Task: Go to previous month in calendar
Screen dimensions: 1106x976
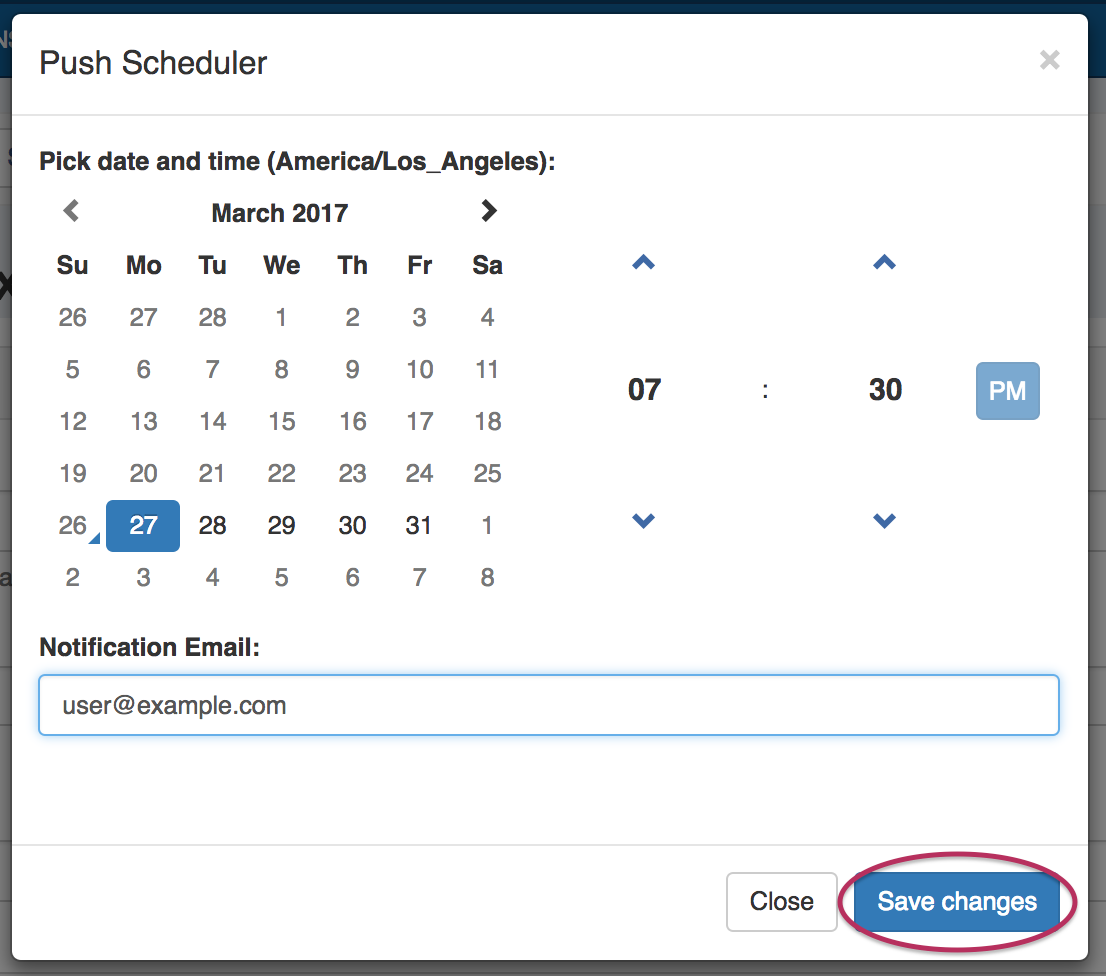Action: point(71,211)
